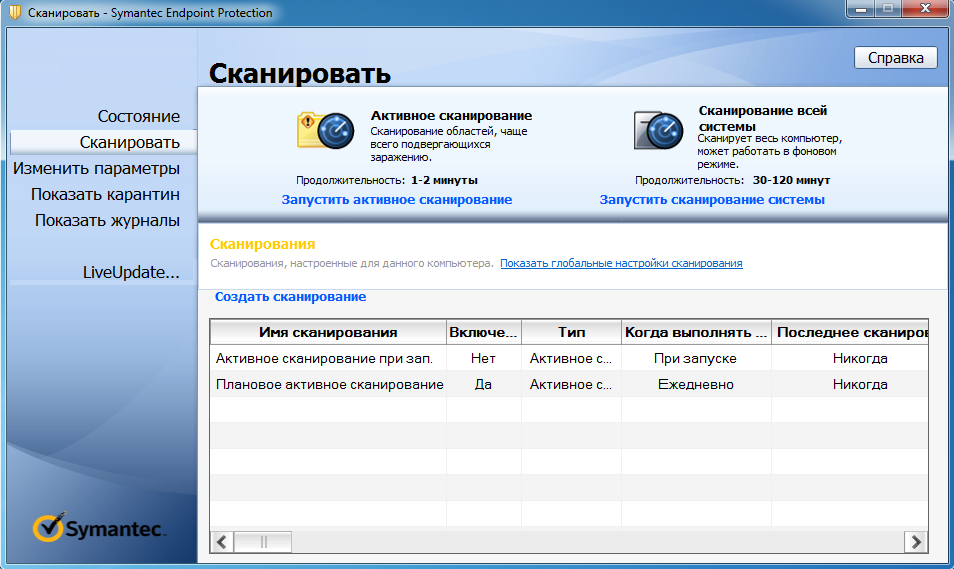Click the horizontal scrollbar left arrow

(x=221, y=542)
